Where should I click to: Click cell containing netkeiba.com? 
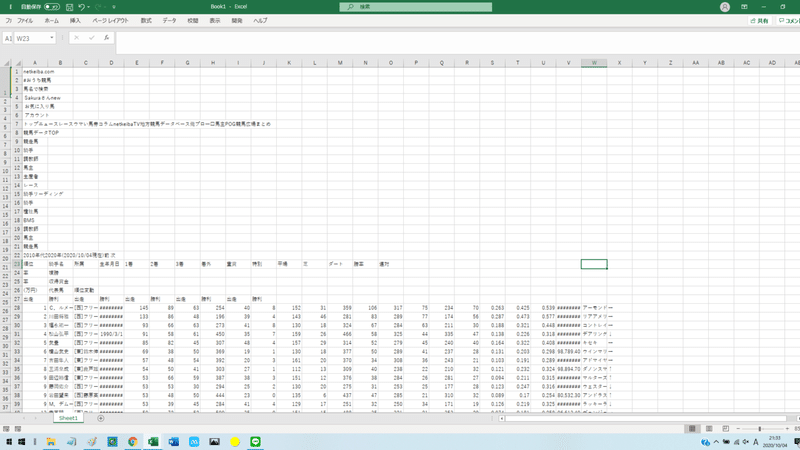coord(35,72)
